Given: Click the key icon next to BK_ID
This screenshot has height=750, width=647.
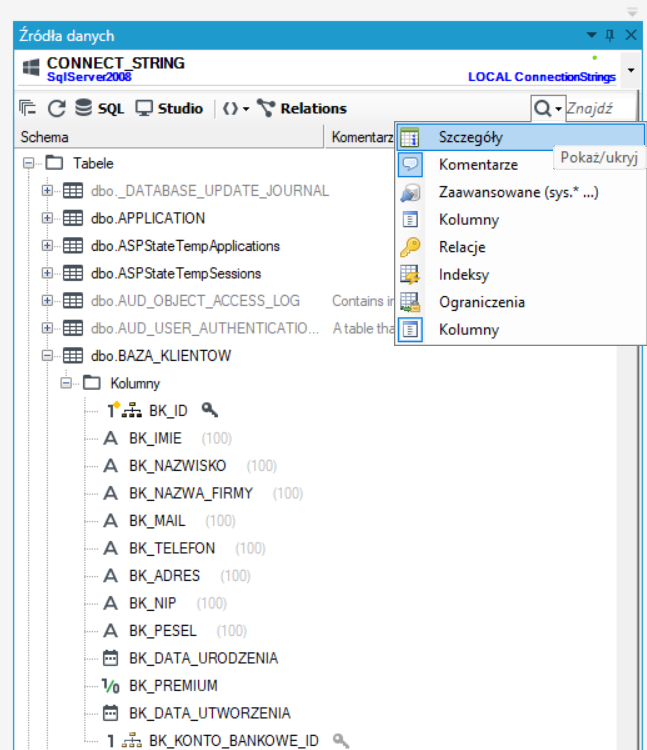Looking at the screenshot, I should (x=209, y=410).
